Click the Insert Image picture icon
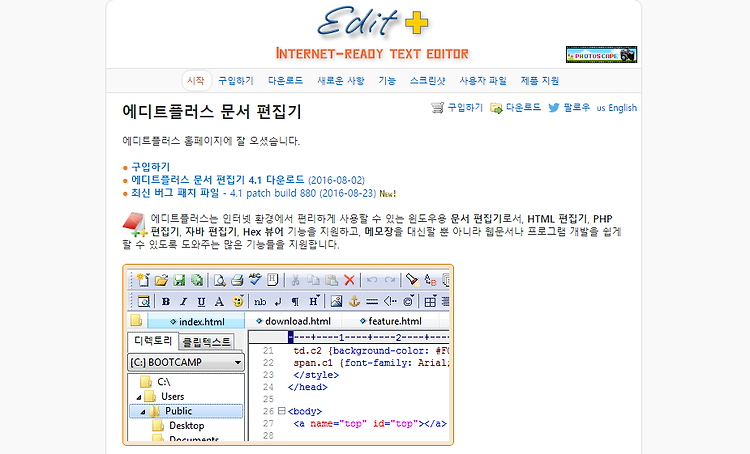 click(336, 301)
